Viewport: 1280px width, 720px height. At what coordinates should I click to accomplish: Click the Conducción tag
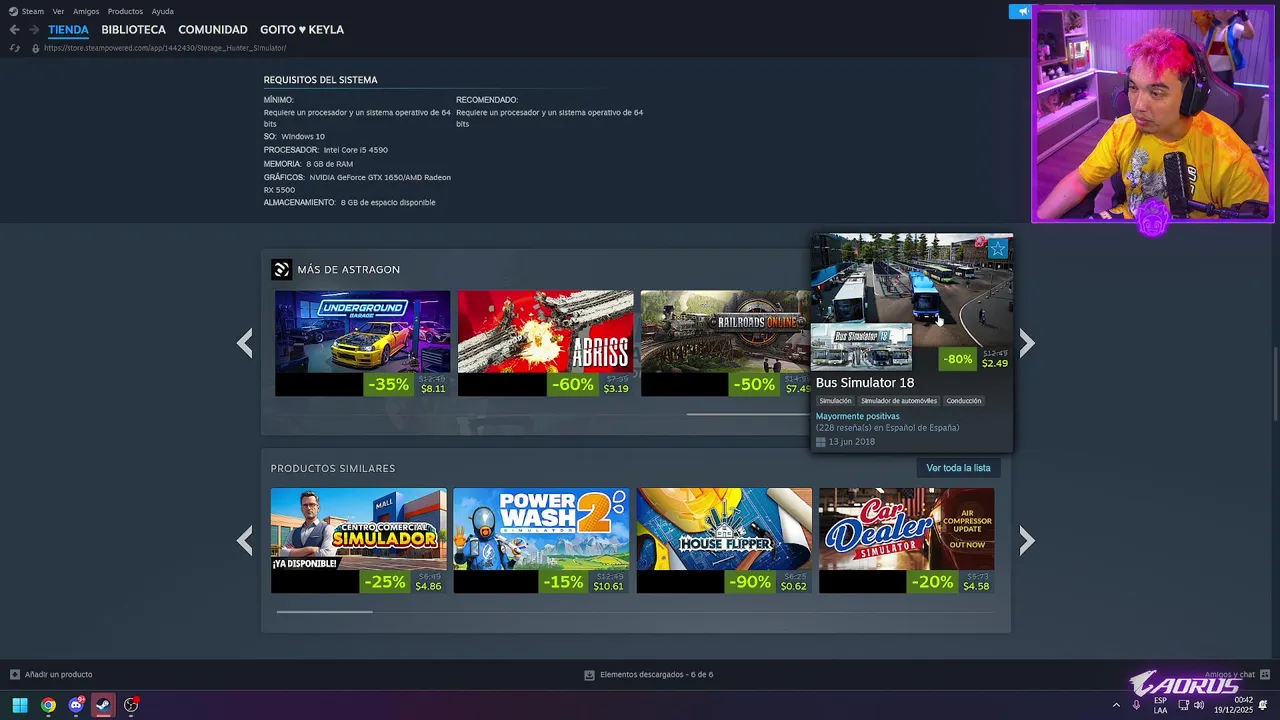tap(964, 401)
